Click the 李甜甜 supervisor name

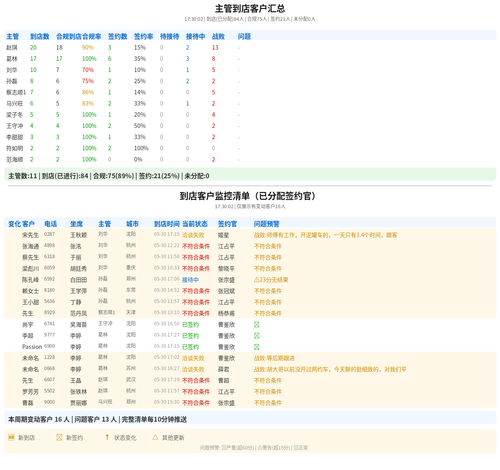tap(15, 137)
